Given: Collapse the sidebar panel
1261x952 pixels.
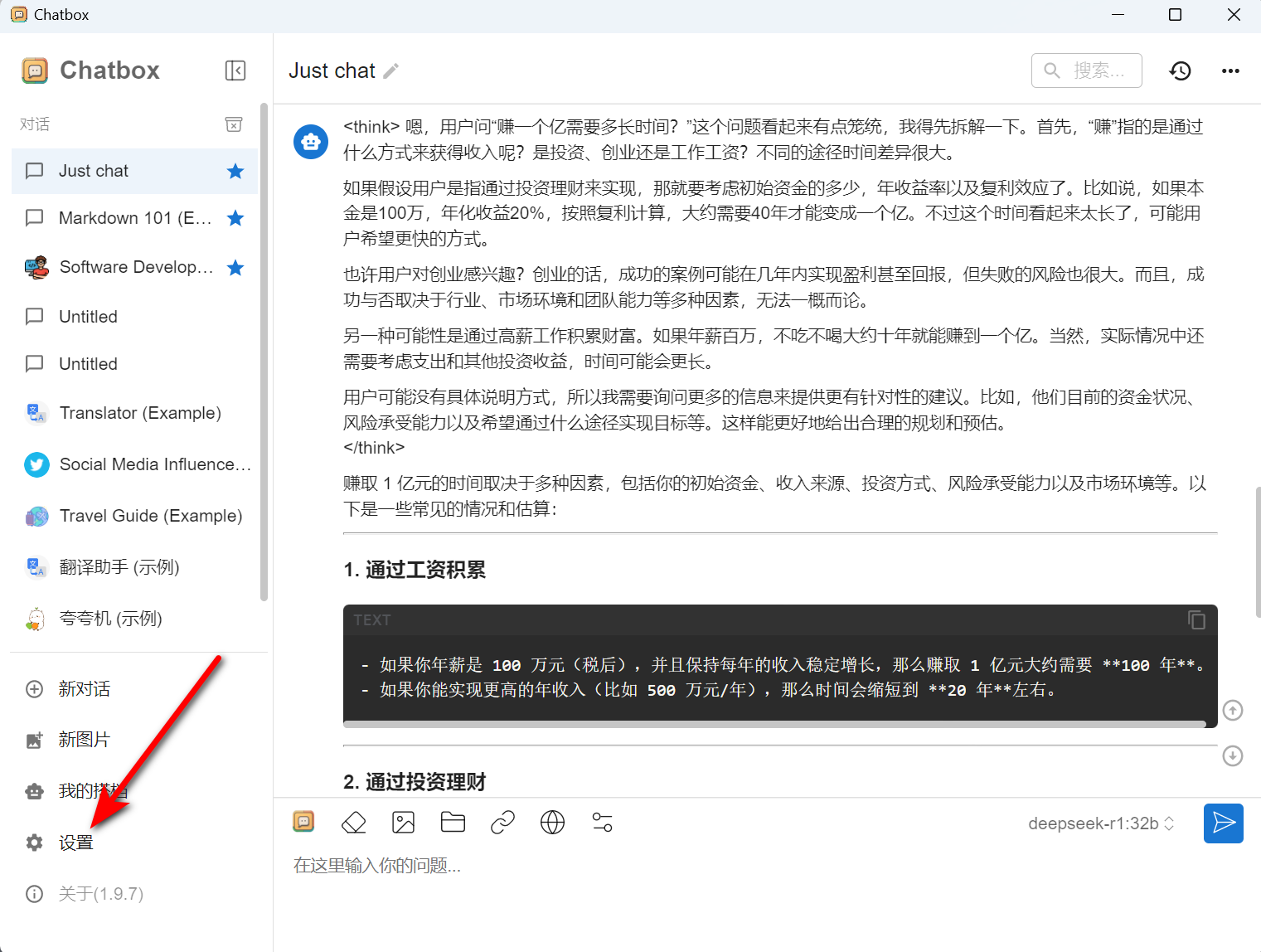Looking at the screenshot, I should point(235,70).
